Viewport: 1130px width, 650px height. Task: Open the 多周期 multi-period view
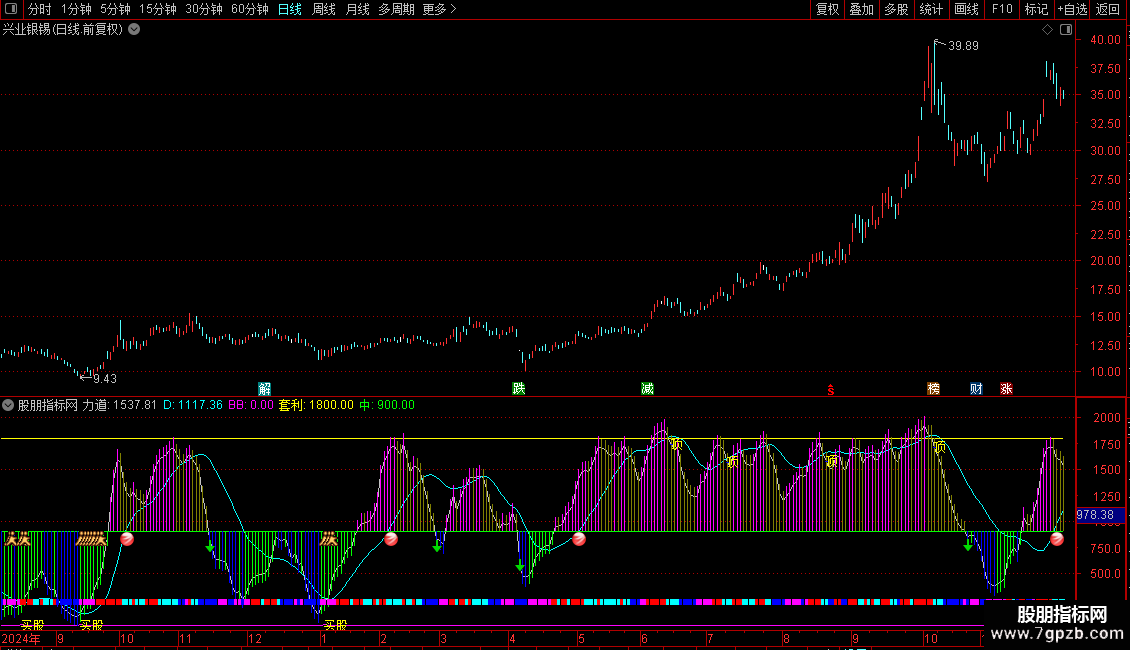(x=396, y=9)
